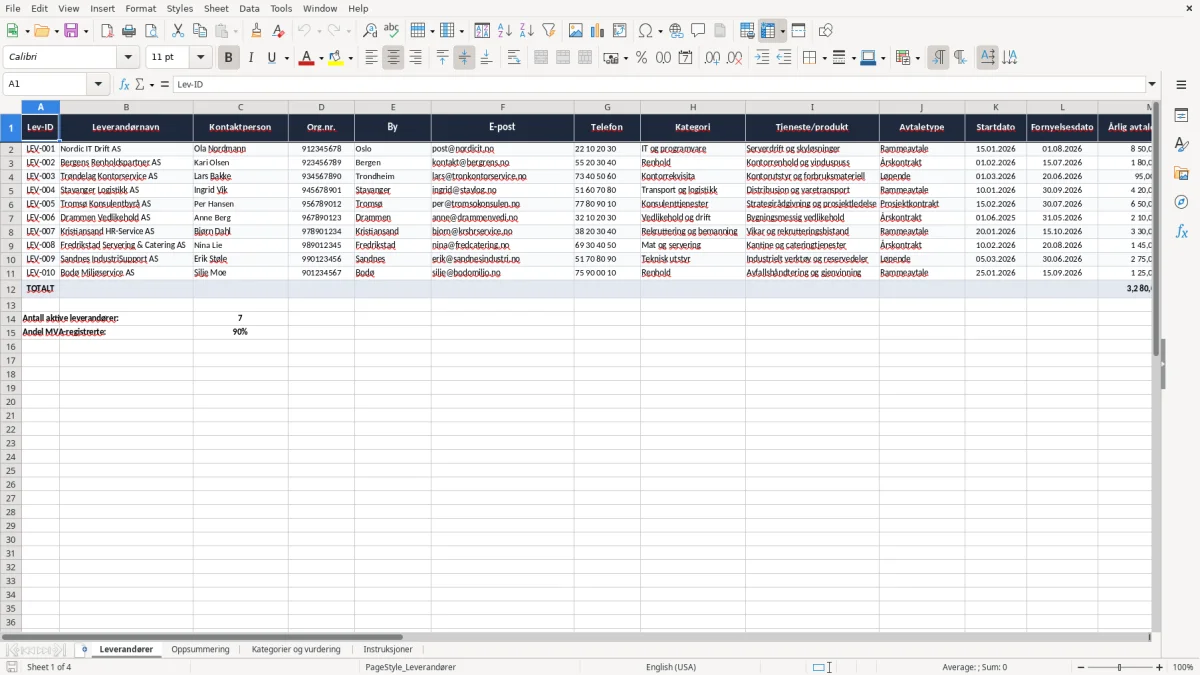
Task: Toggle Italic formatting
Action: (x=250, y=58)
